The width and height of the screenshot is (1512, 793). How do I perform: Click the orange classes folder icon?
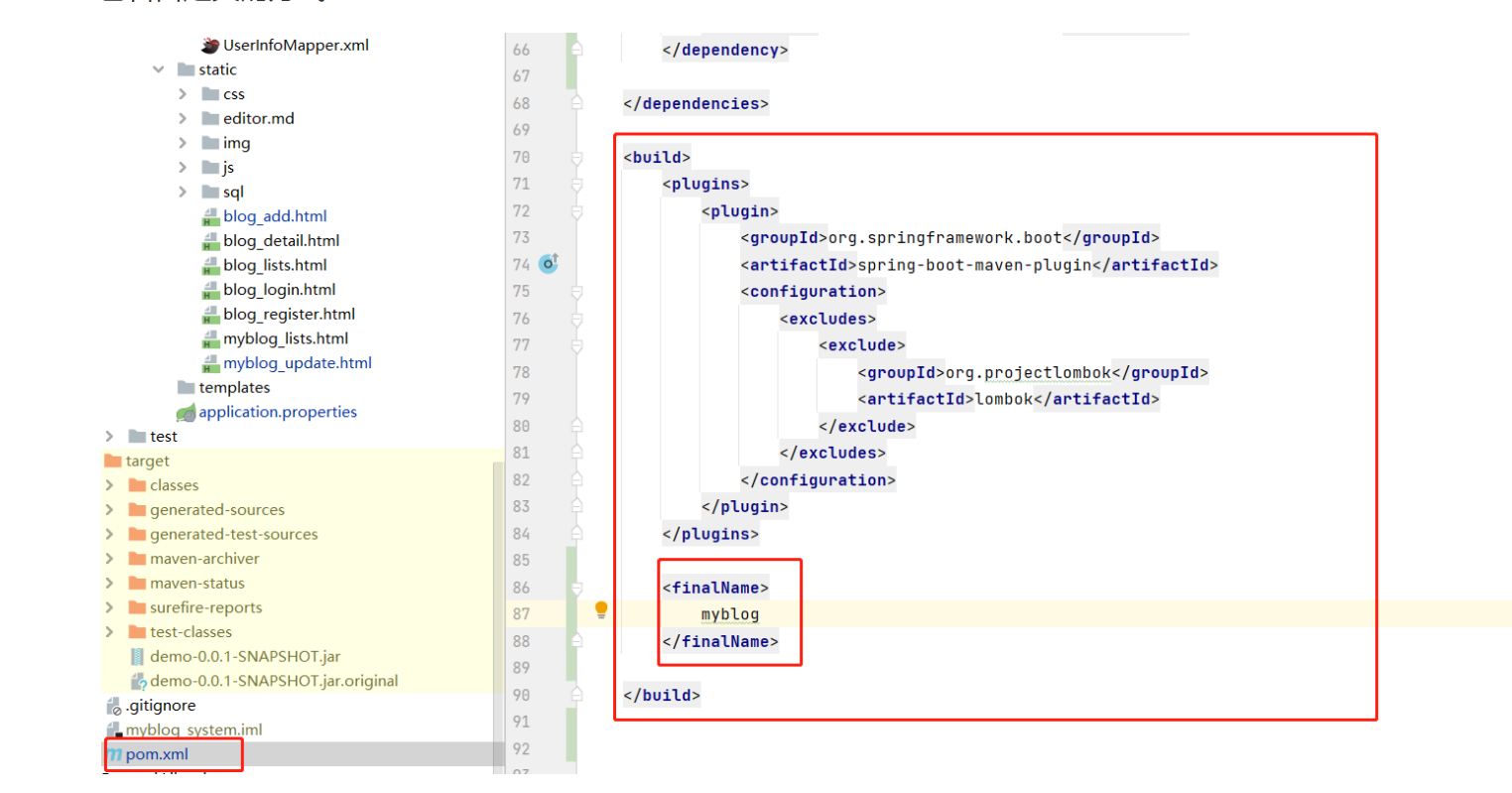[x=137, y=485]
